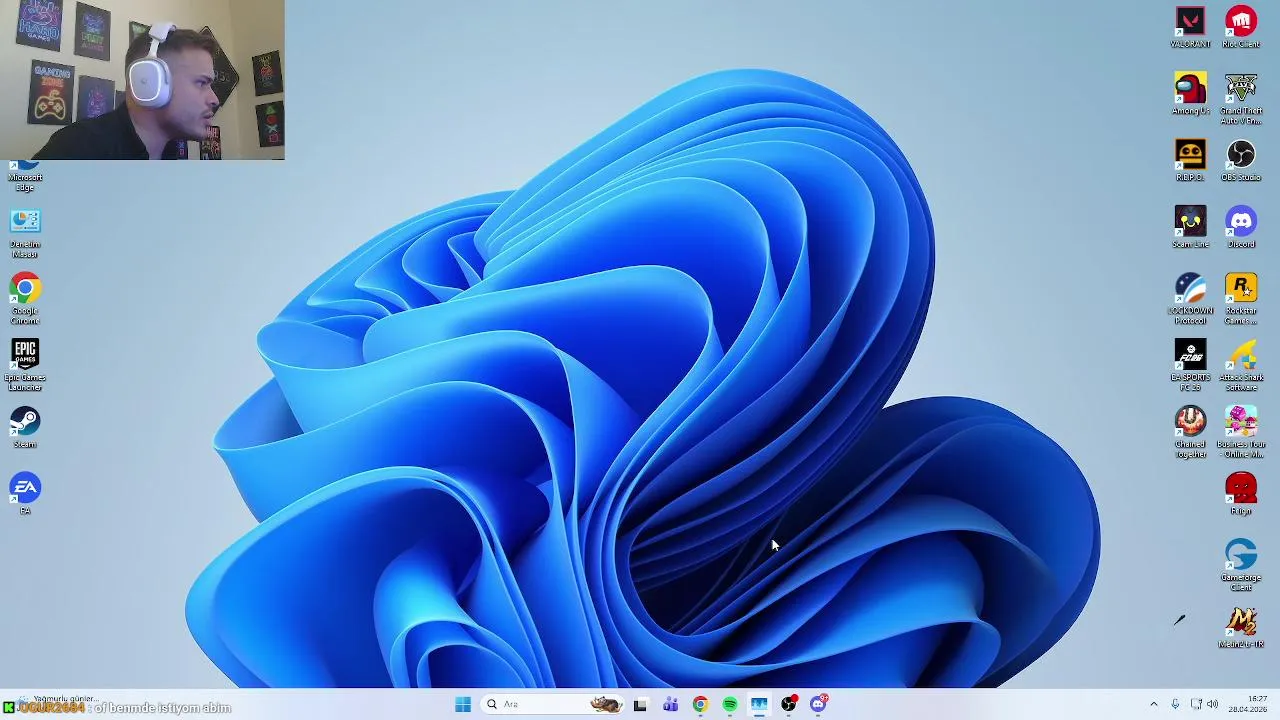Select the EA SPORTS FC 26 desktop icon
This screenshot has height=720, width=1280.
tap(1190, 366)
